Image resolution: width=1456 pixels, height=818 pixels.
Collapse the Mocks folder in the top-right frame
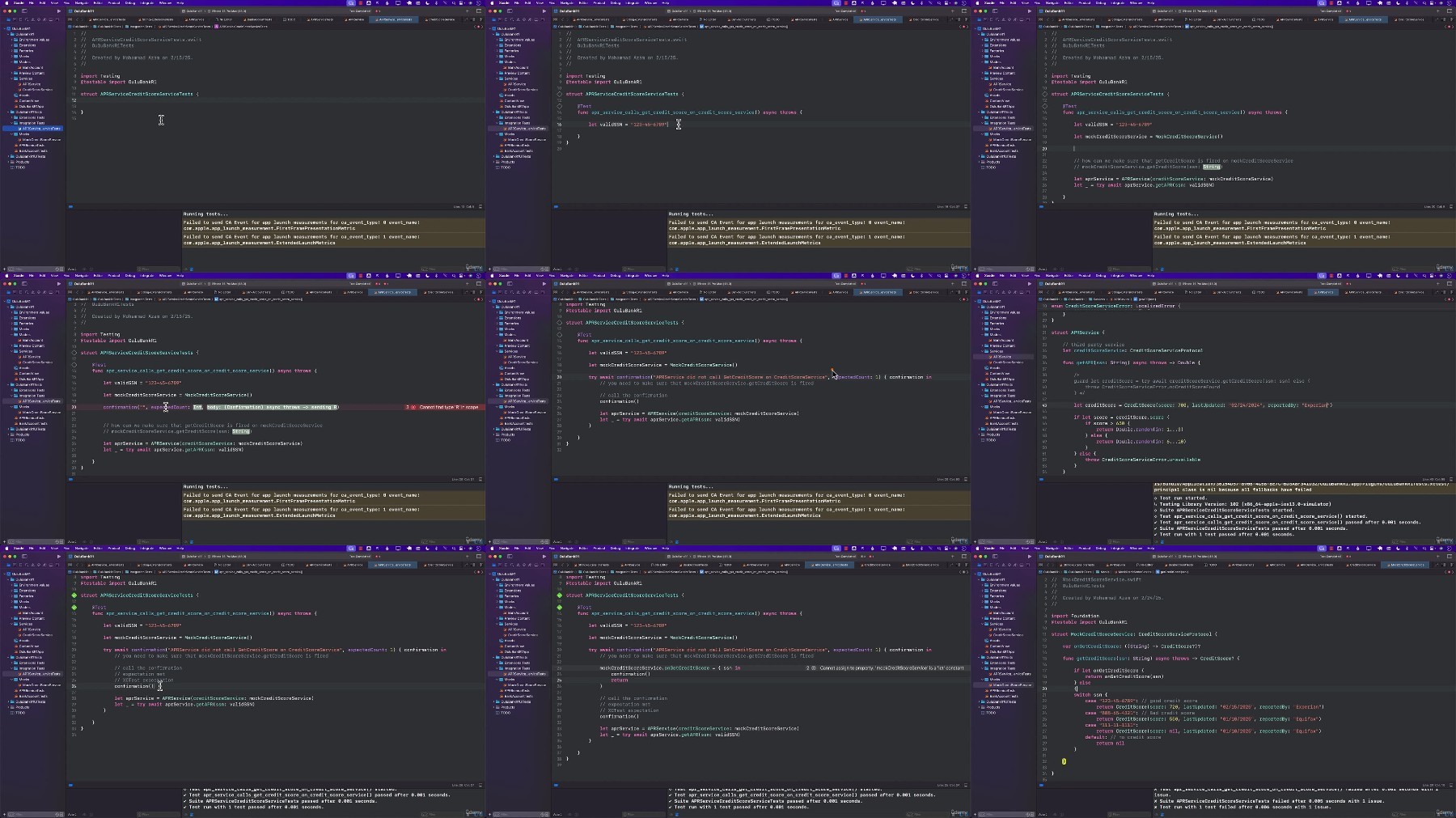pos(983,134)
